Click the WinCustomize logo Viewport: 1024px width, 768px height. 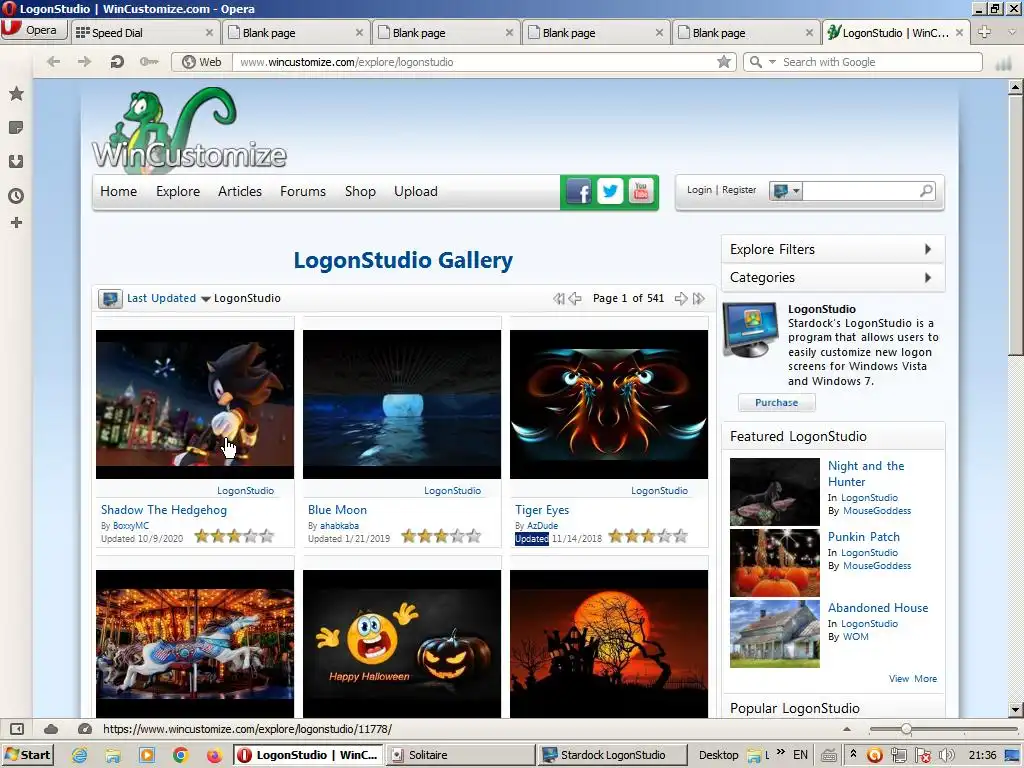[x=189, y=131]
